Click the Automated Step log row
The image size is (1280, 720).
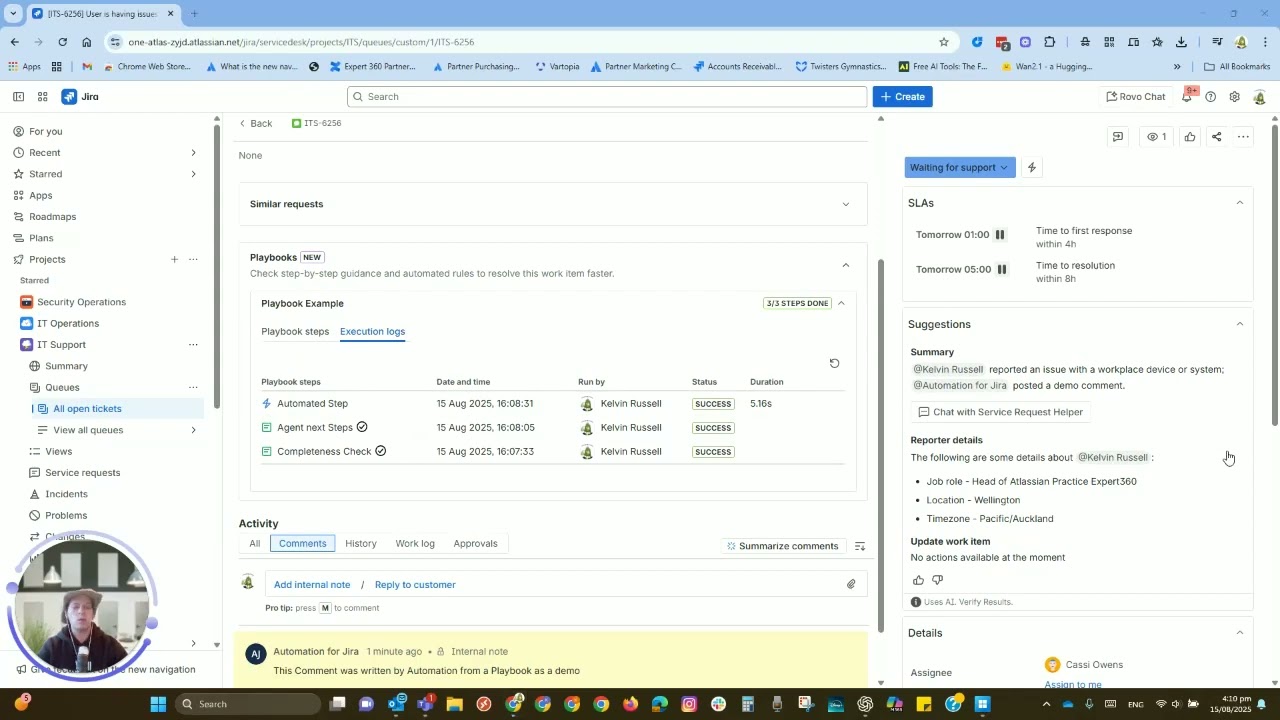point(553,404)
